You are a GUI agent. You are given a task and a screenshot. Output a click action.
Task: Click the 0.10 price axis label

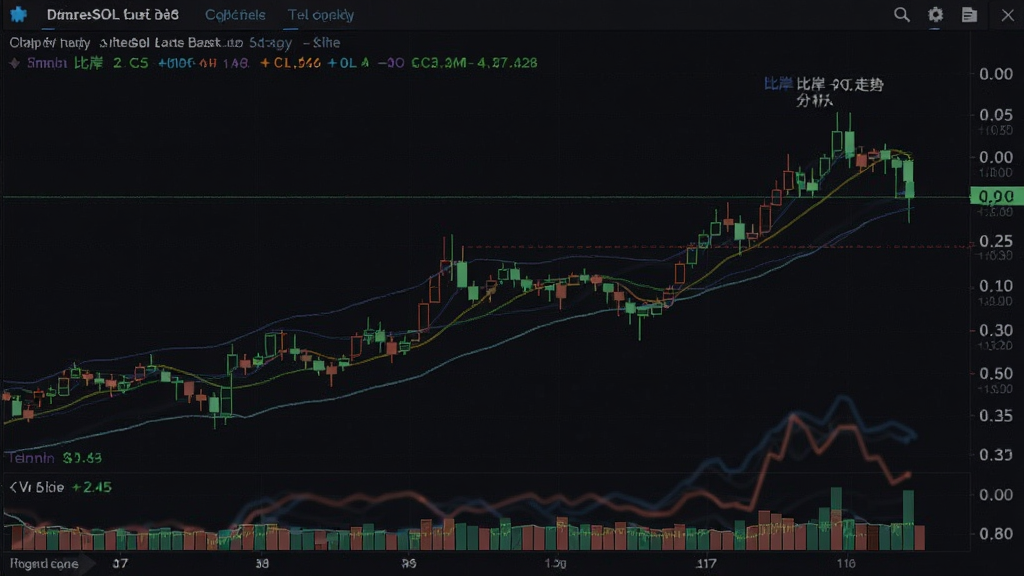(996, 285)
